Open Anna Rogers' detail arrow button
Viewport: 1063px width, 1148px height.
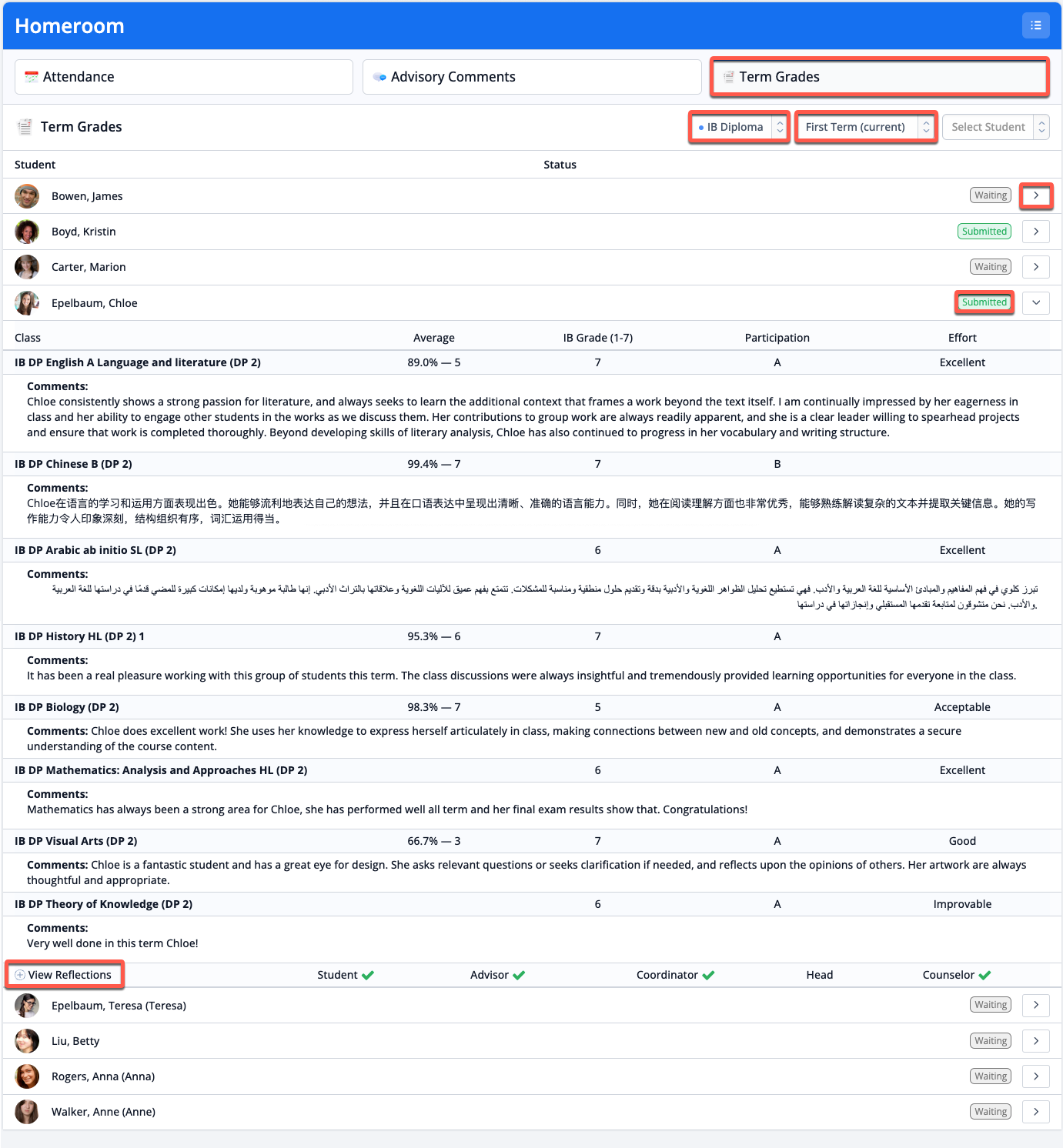coord(1035,1076)
